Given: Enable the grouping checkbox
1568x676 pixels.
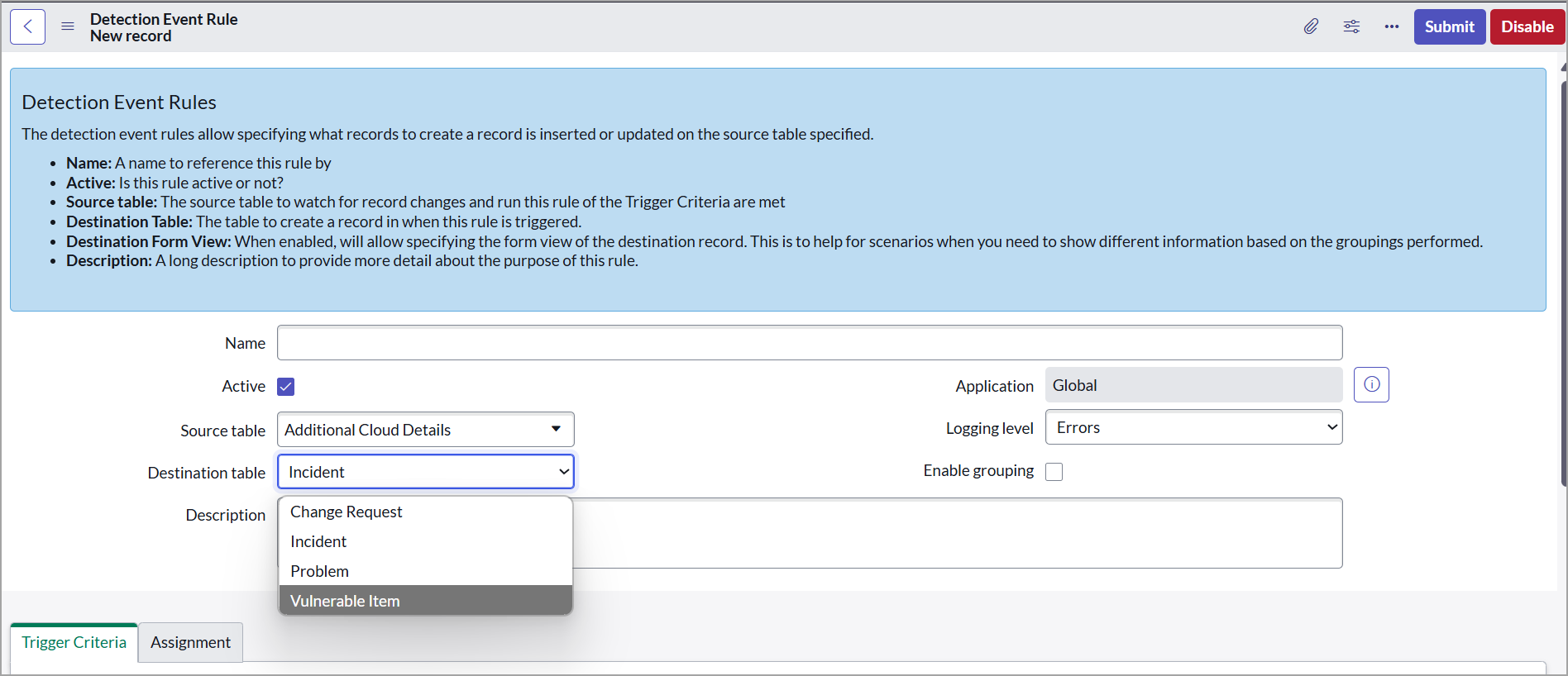Looking at the screenshot, I should (x=1054, y=472).
